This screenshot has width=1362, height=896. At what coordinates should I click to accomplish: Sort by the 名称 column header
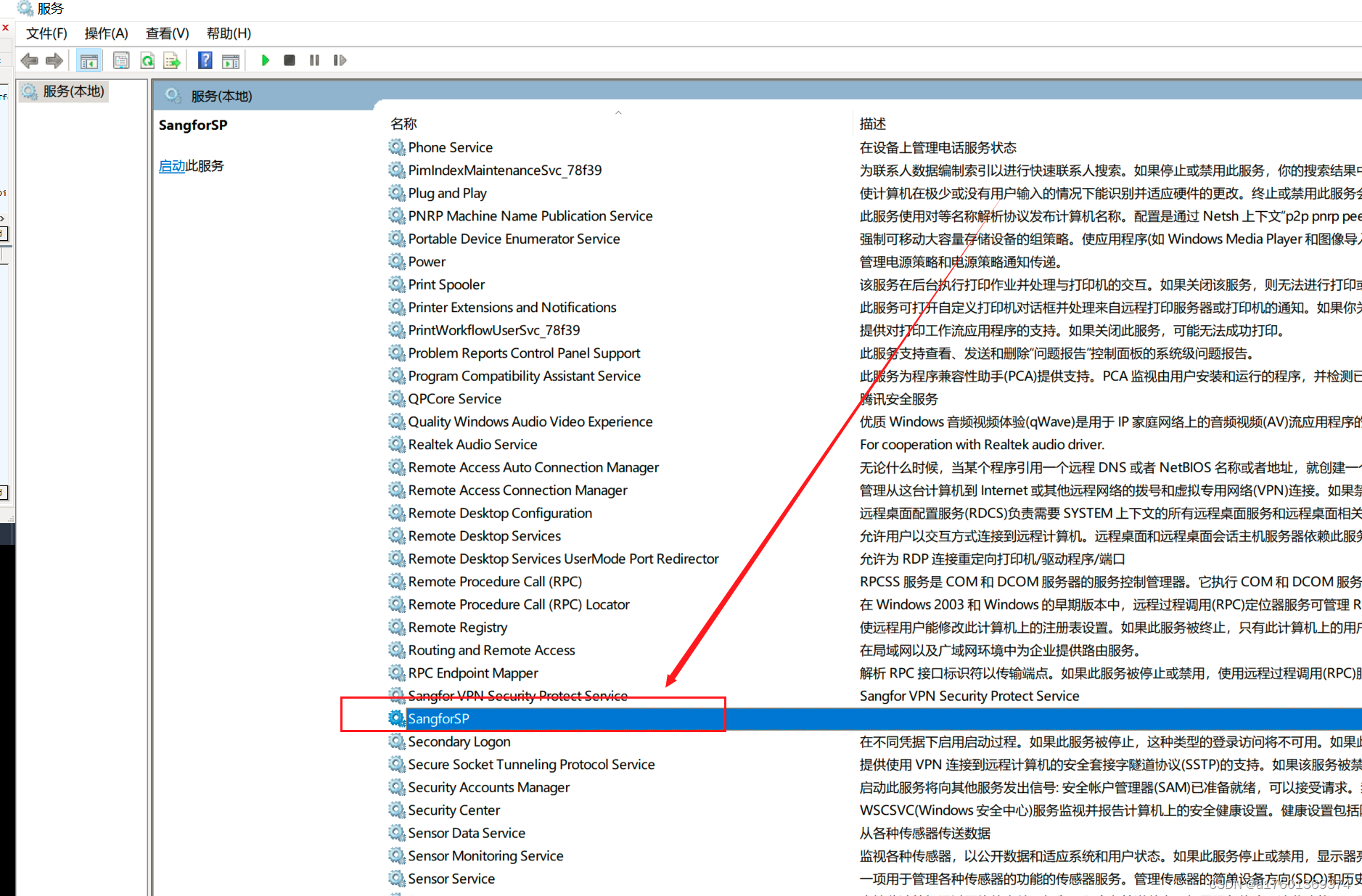(403, 124)
